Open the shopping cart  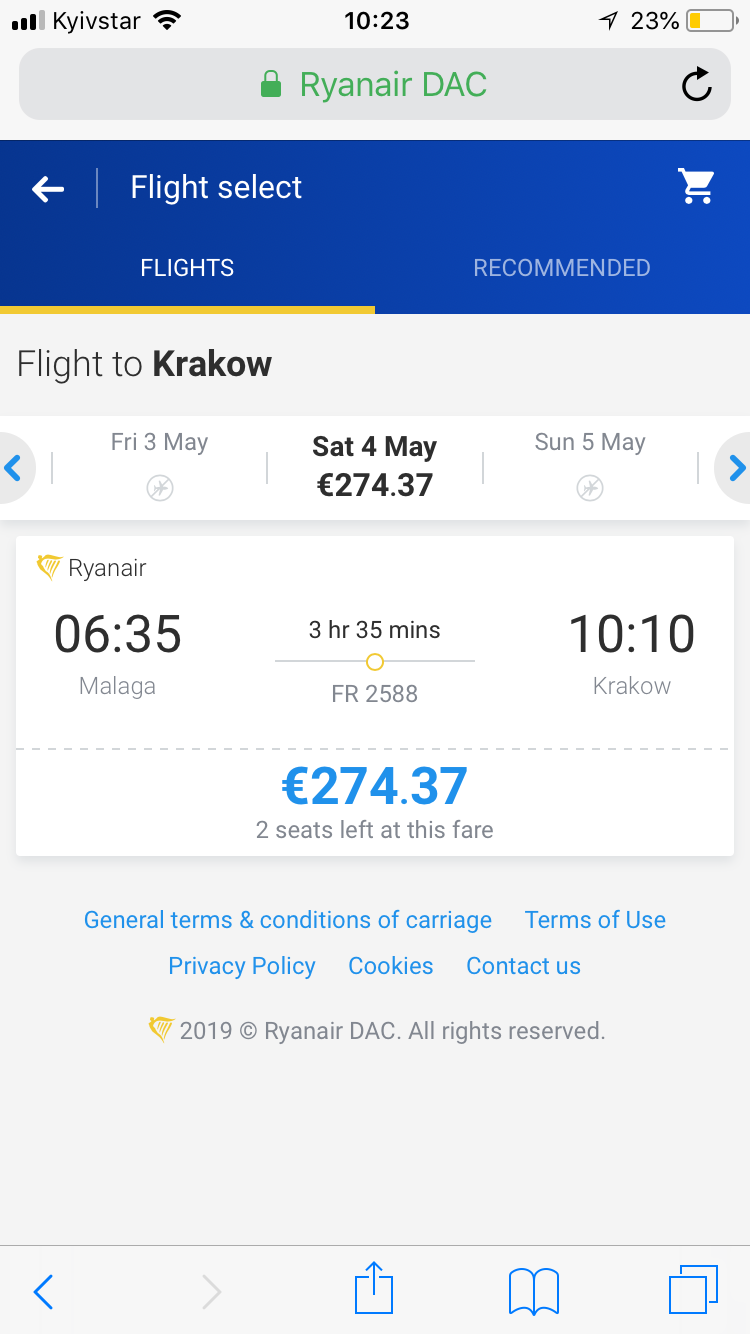[x=696, y=186]
